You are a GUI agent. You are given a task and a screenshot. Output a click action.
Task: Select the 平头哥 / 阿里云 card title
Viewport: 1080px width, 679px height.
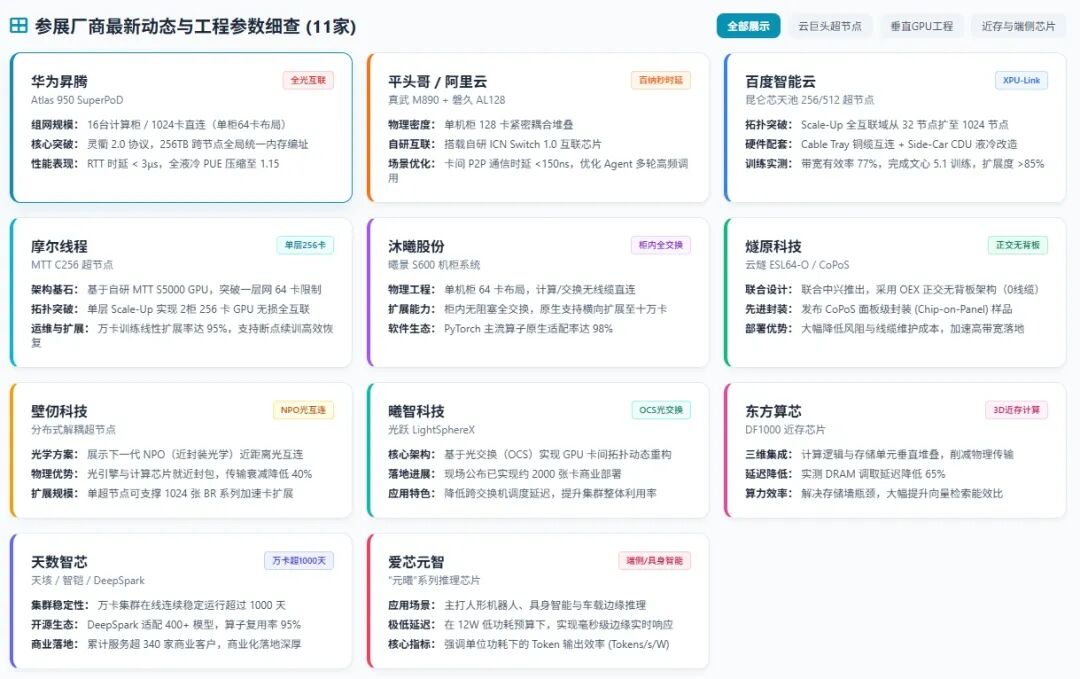[437, 81]
